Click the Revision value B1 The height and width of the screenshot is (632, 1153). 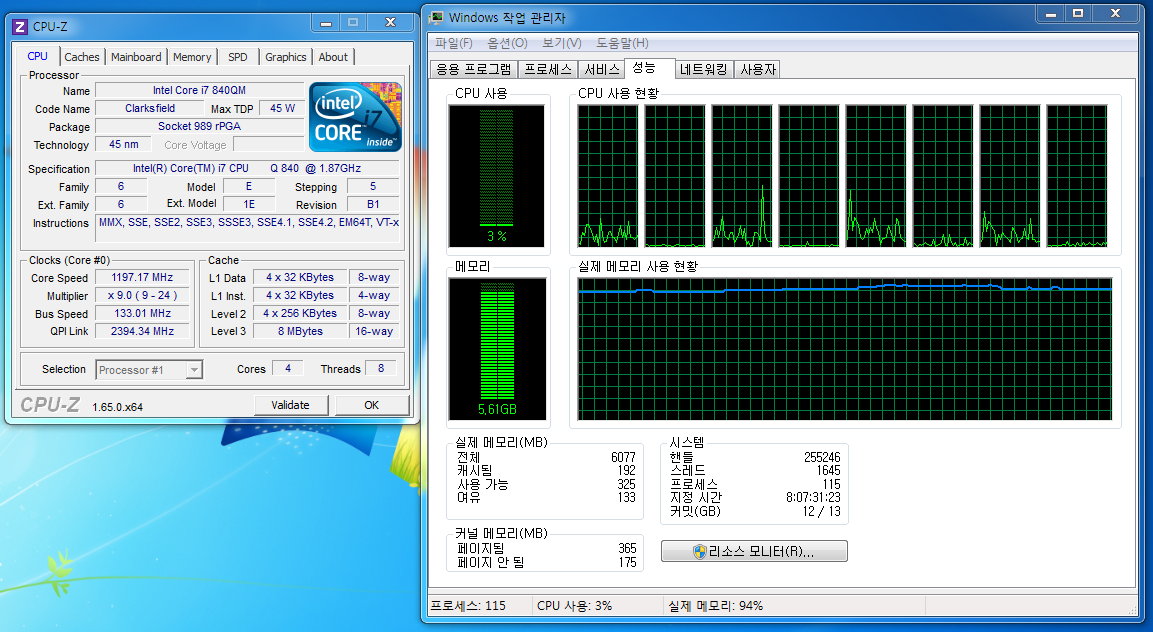click(x=373, y=205)
